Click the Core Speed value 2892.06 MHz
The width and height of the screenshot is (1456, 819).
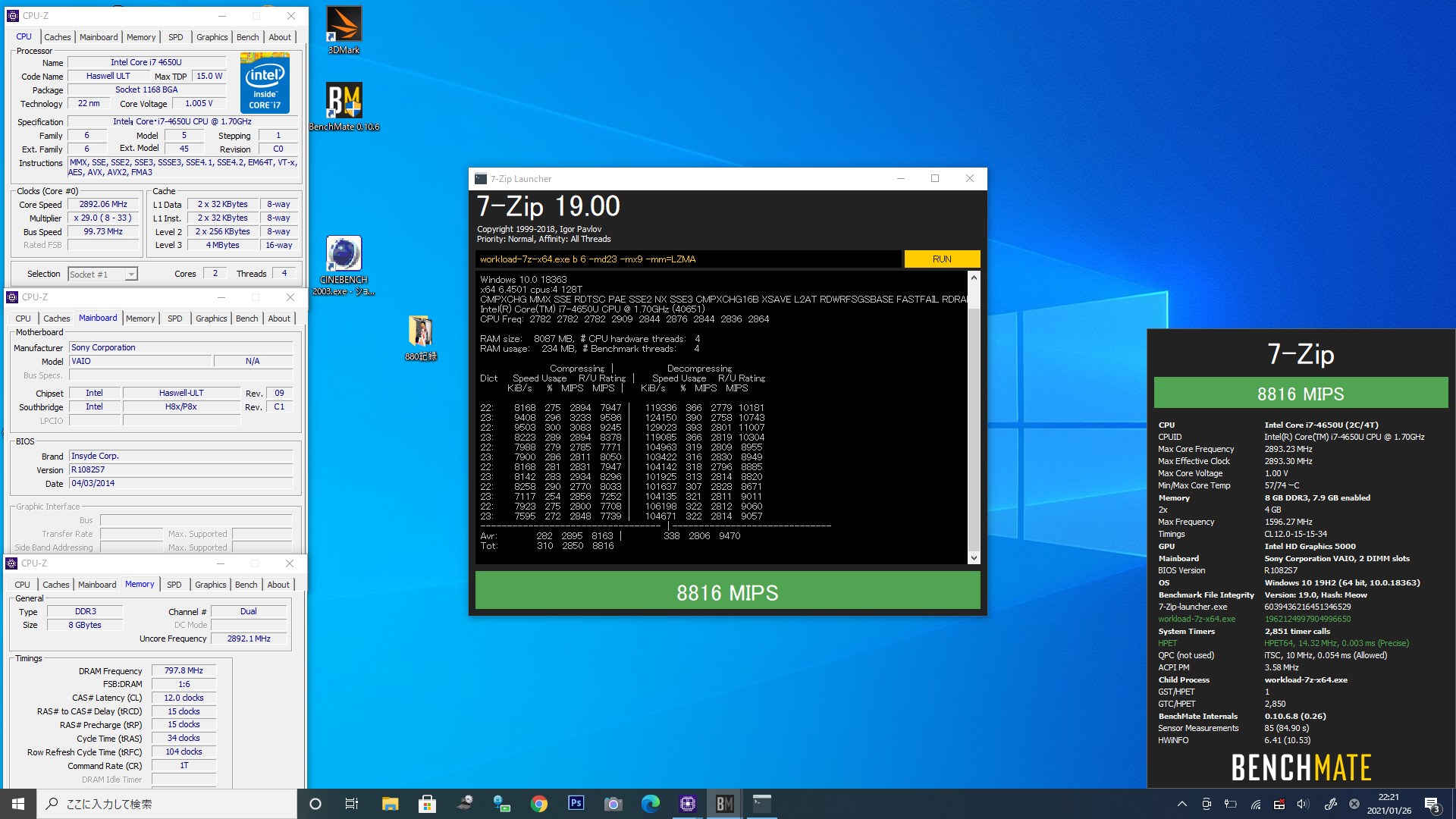click(x=104, y=205)
